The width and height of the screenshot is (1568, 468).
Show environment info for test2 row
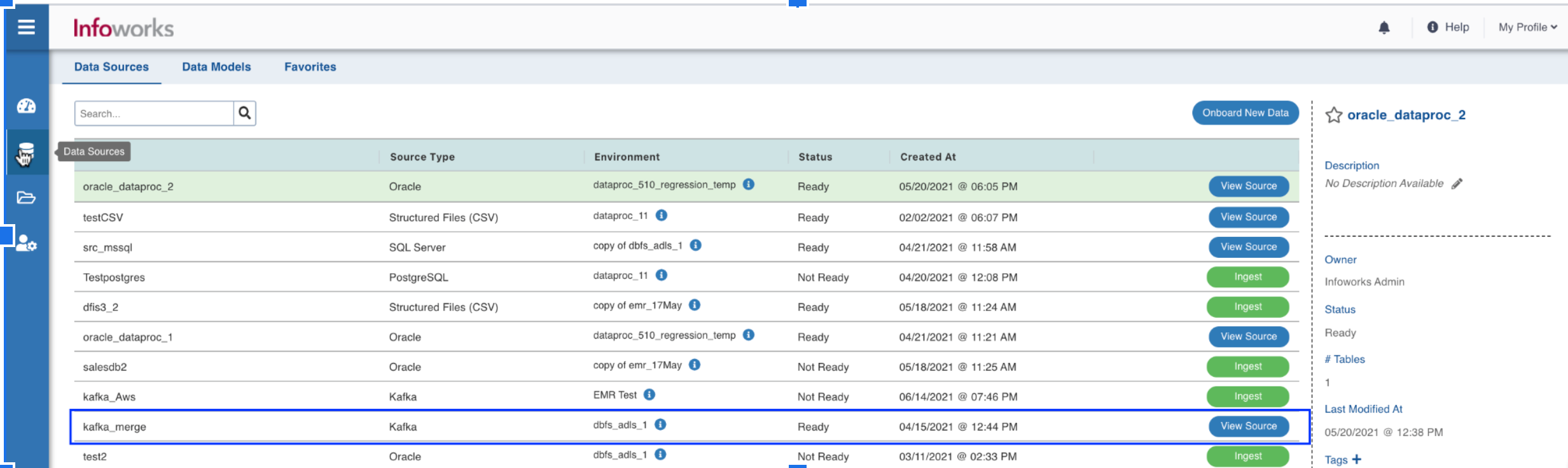660,455
